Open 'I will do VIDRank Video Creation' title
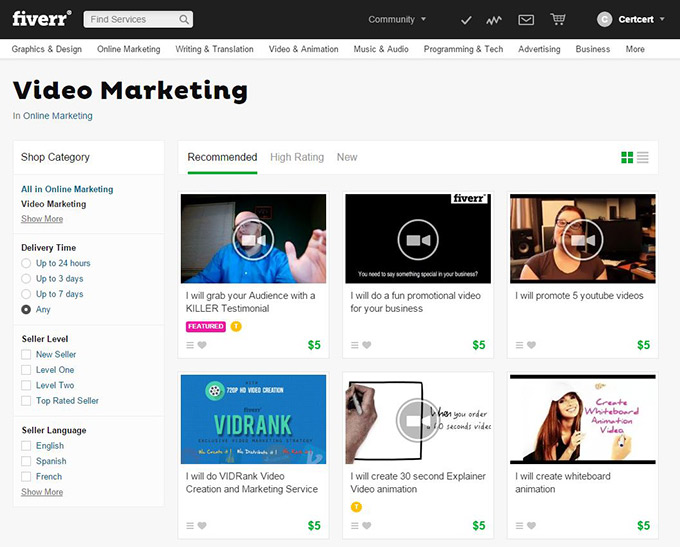This screenshot has height=547, width=680. [x=252, y=483]
